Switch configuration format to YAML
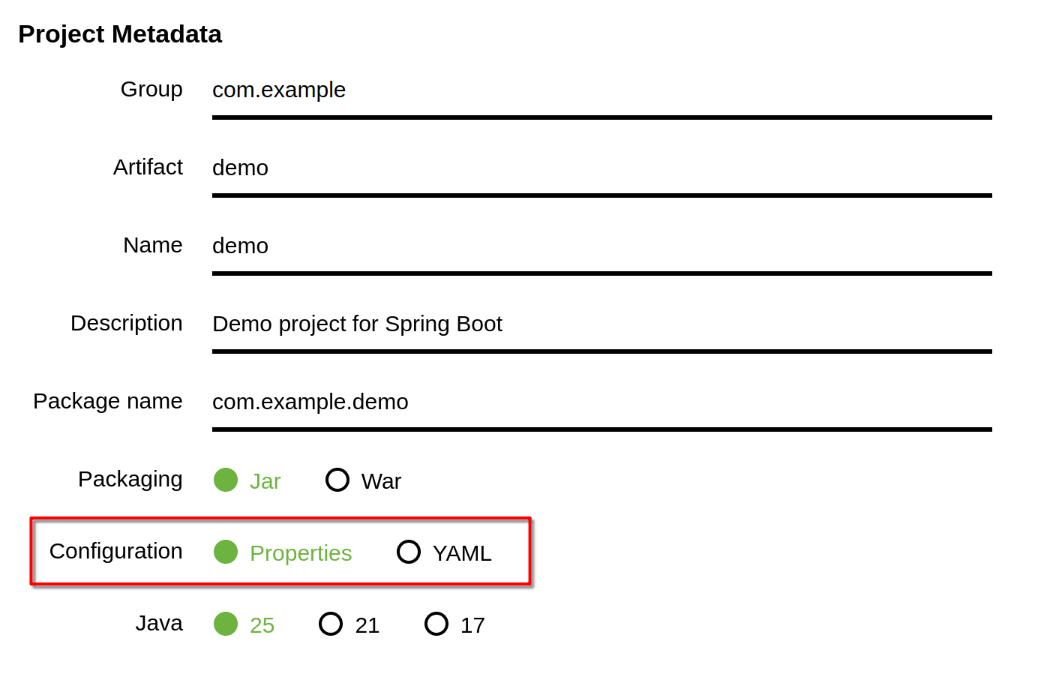The width and height of the screenshot is (1064, 681). pyautogui.click(x=409, y=552)
